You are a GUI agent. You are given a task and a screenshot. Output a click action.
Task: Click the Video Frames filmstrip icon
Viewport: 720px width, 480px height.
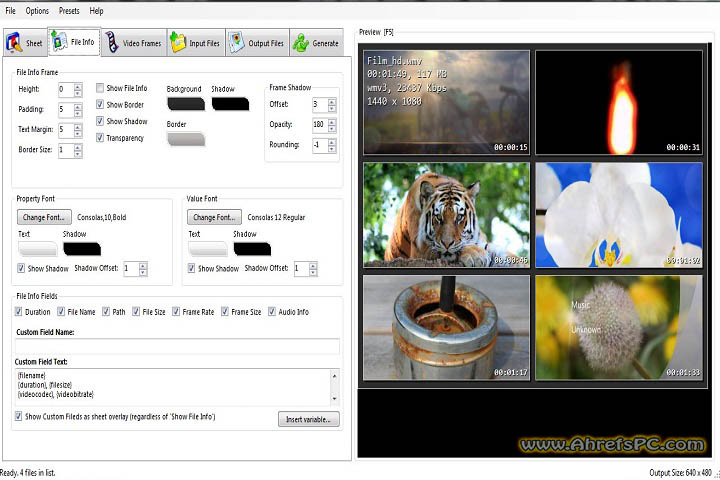(112, 42)
